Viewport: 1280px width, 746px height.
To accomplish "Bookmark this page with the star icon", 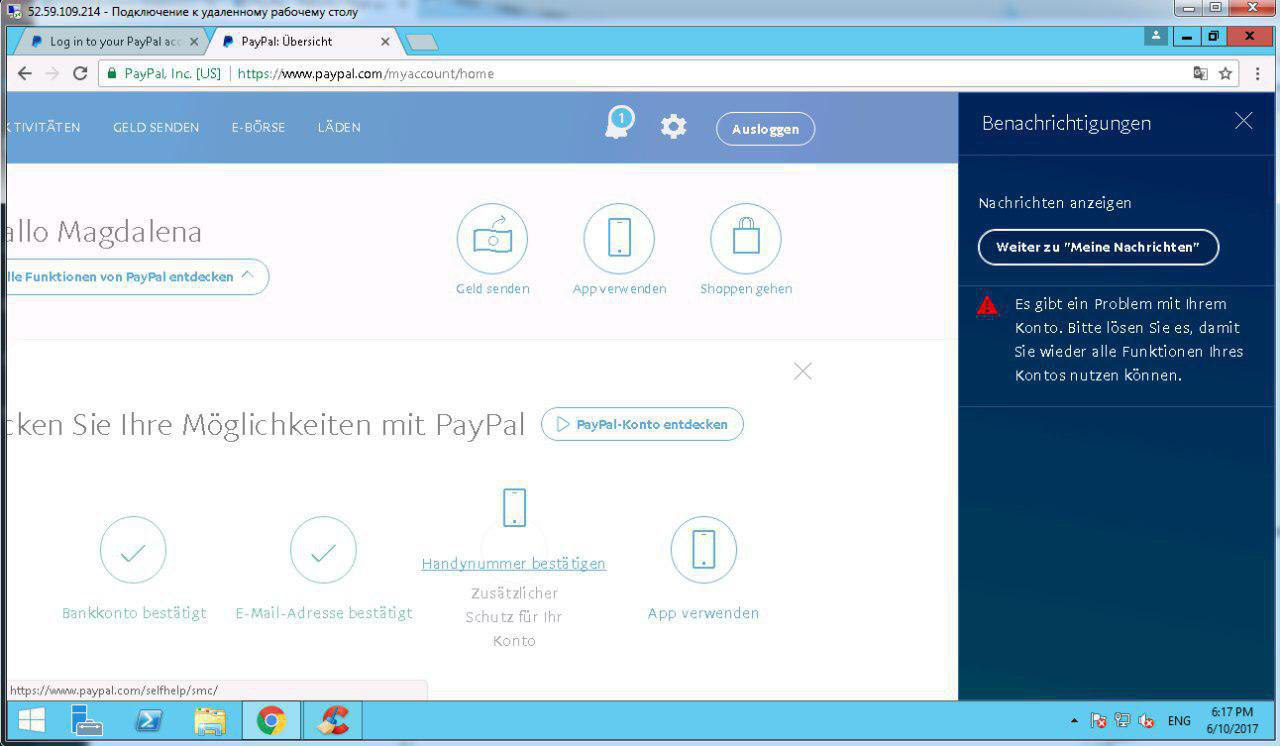I will point(1225,73).
